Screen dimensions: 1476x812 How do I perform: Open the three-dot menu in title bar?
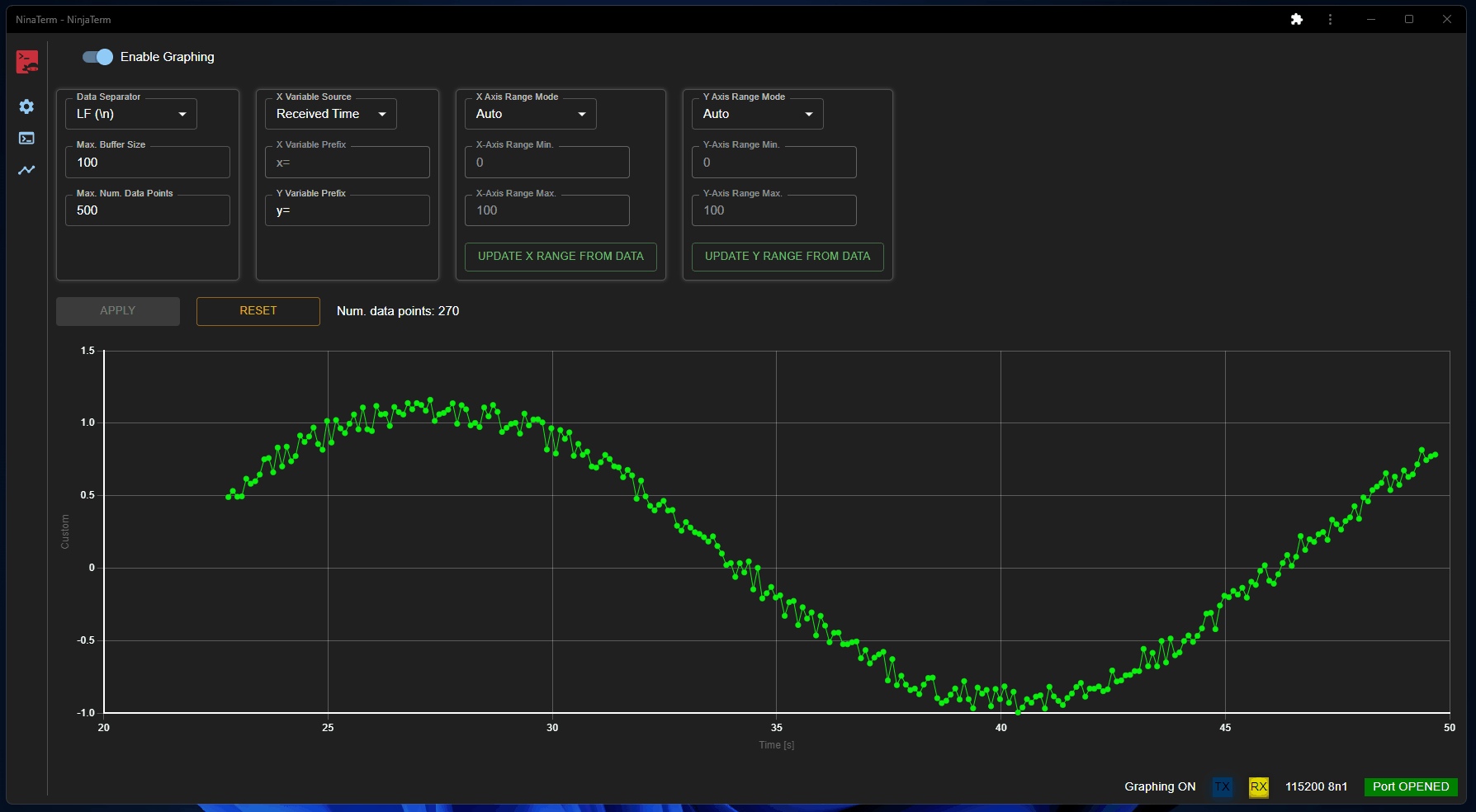[1330, 19]
